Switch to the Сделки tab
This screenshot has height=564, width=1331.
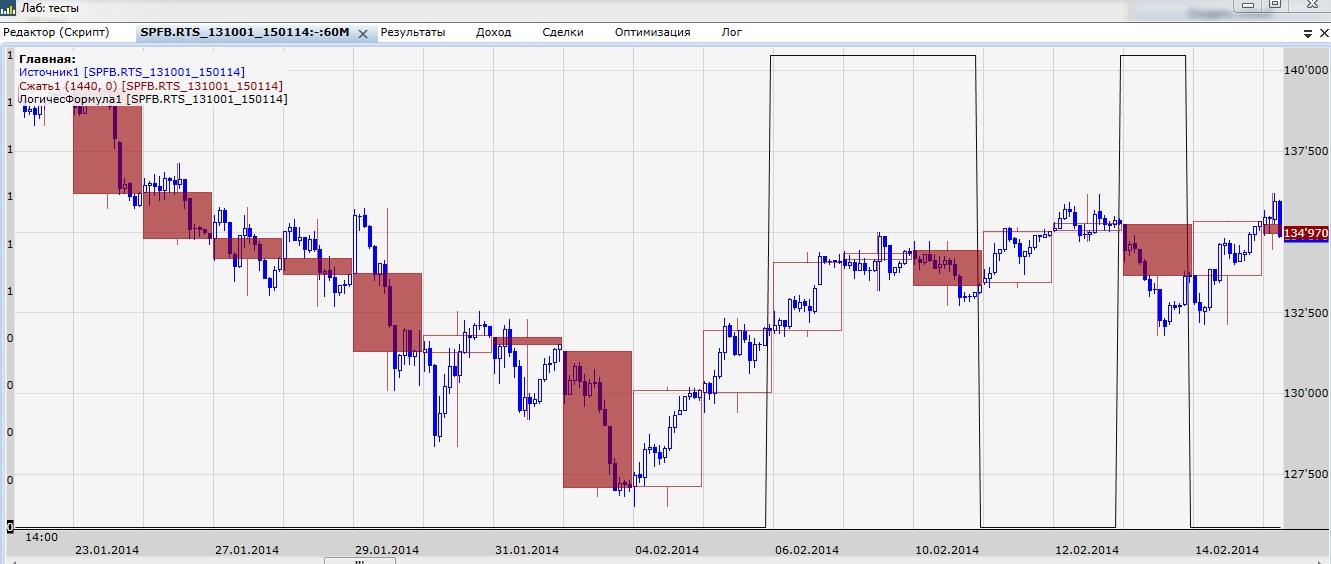point(563,32)
